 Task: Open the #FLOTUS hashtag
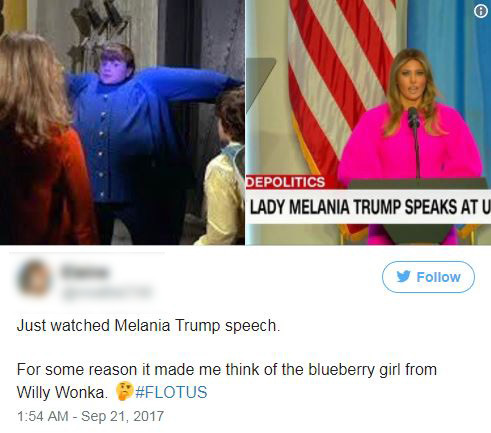(171, 392)
